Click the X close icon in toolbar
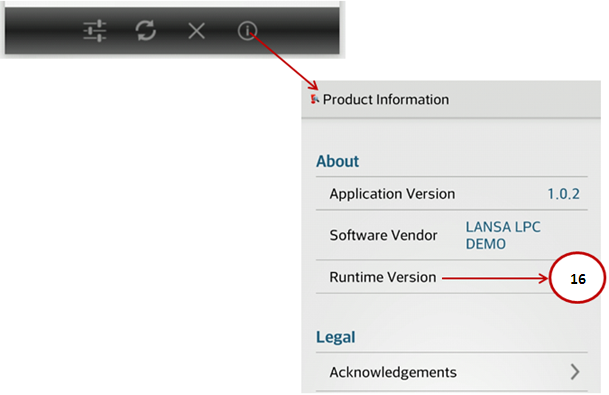The height and width of the screenshot is (395, 609). (197, 31)
